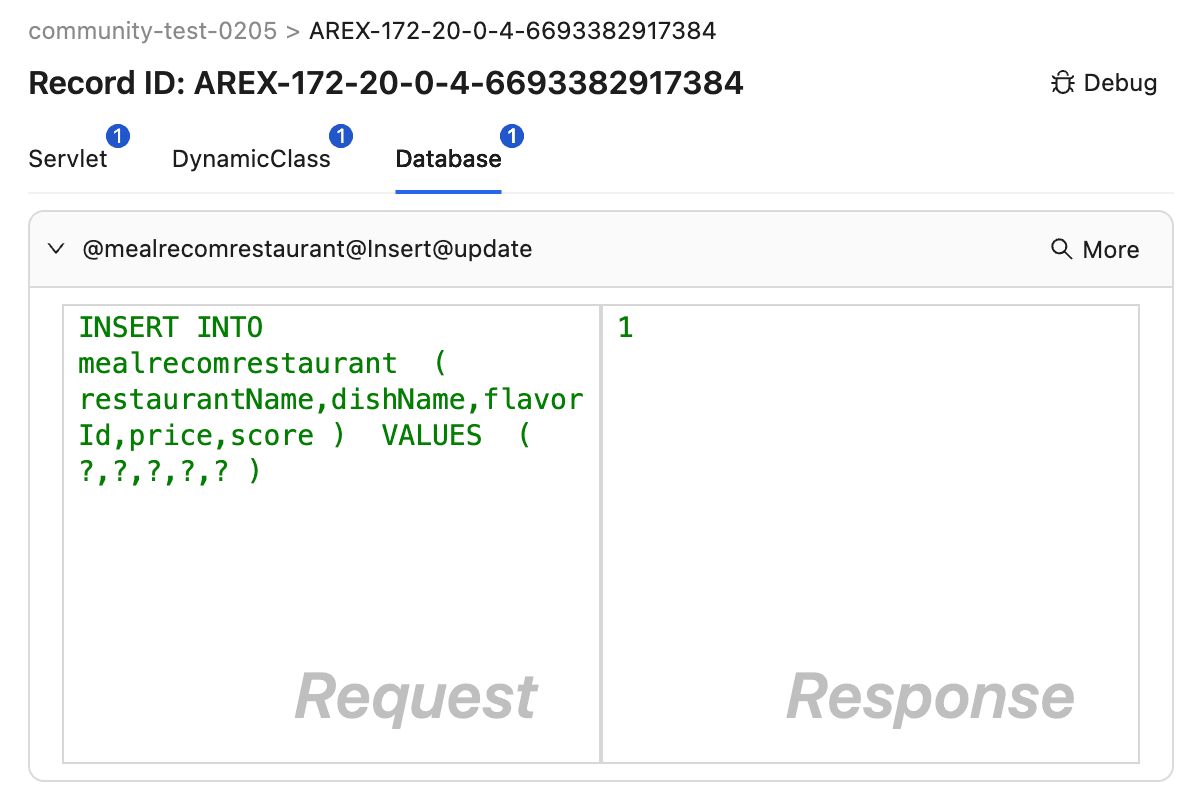Switch to the Servlet tab
The width and height of the screenshot is (1200, 800).
tap(68, 159)
